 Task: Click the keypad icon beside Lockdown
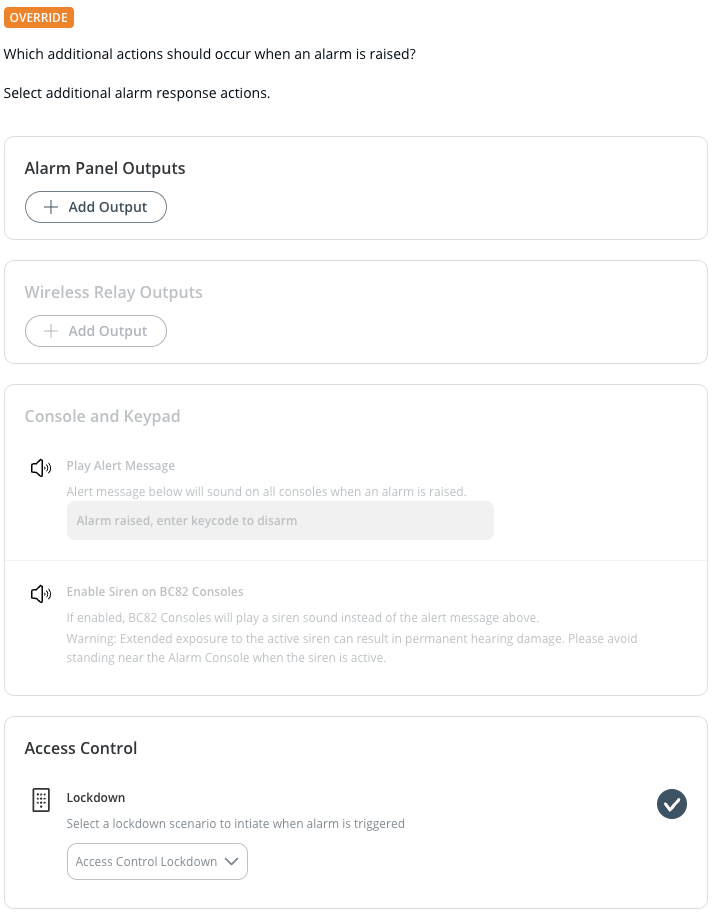[41, 800]
